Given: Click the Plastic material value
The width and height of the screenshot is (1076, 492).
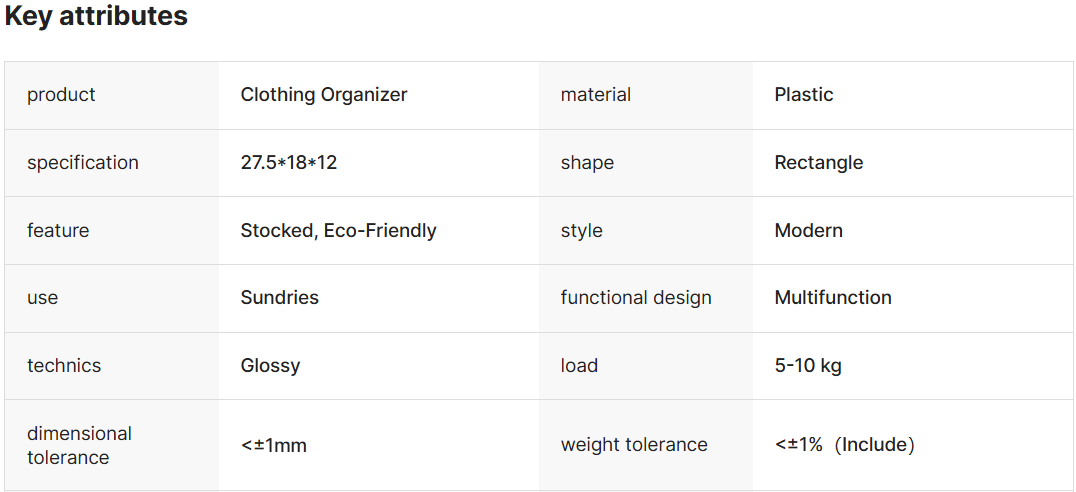Looking at the screenshot, I should click(804, 95).
